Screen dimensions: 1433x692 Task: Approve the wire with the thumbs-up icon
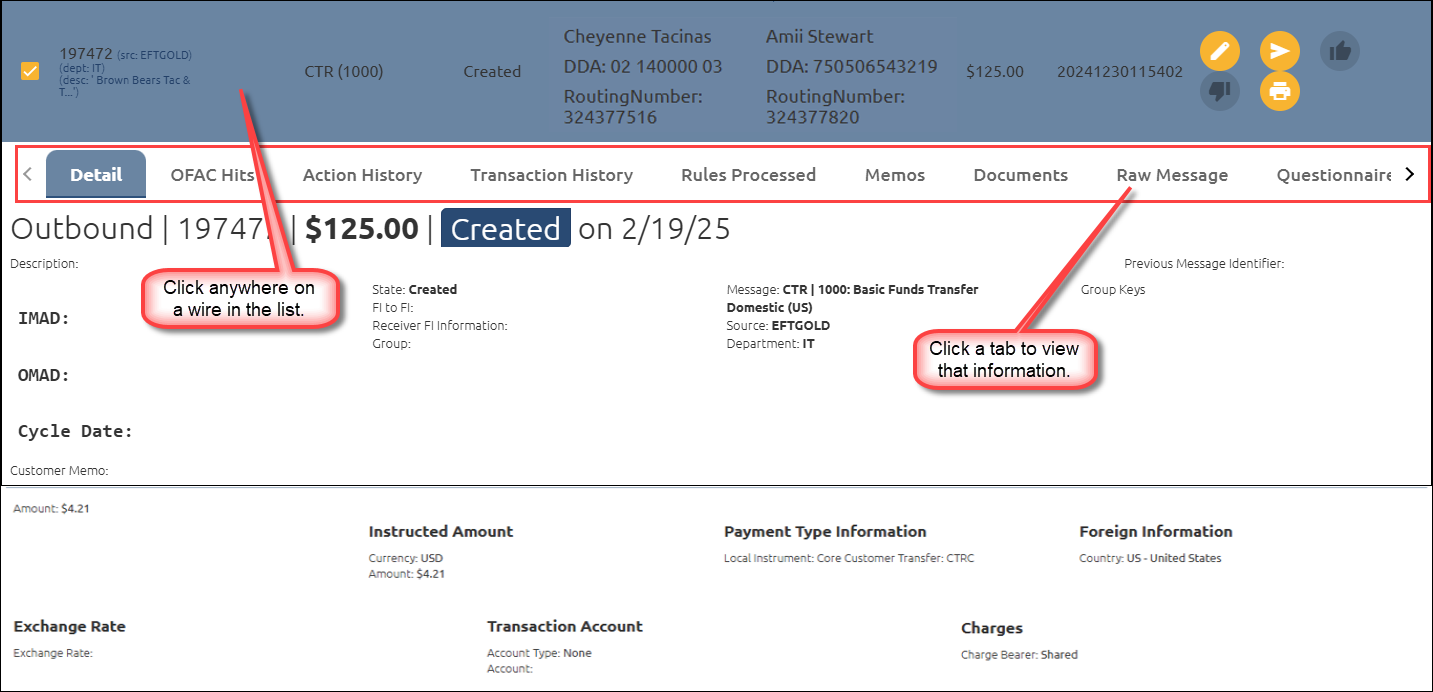1339,51
